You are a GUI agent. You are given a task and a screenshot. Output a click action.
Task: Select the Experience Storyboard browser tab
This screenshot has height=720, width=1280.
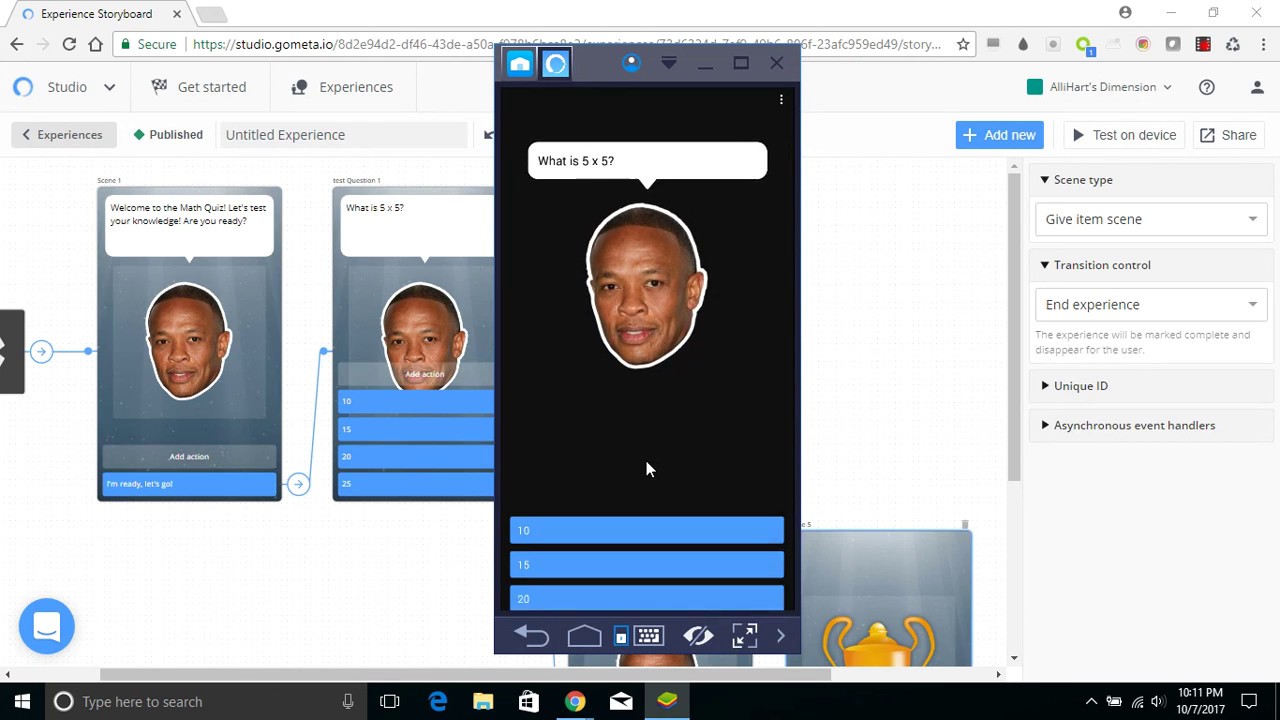95,14
